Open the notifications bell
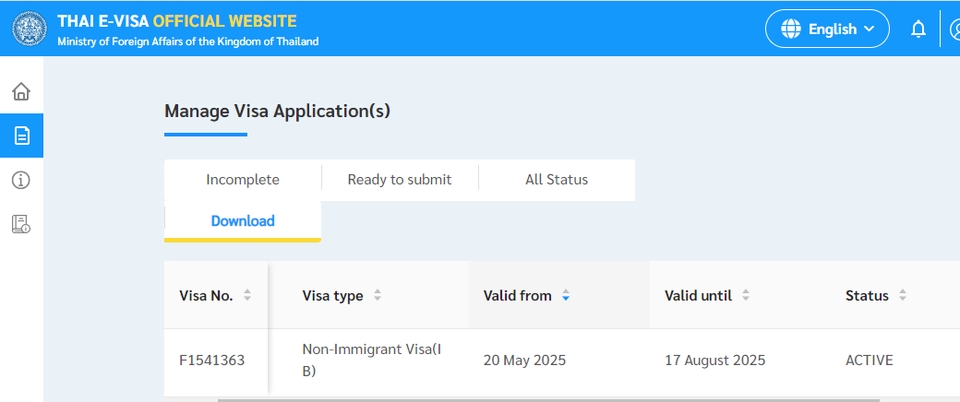Screen dimensions: 960x402 918,29
